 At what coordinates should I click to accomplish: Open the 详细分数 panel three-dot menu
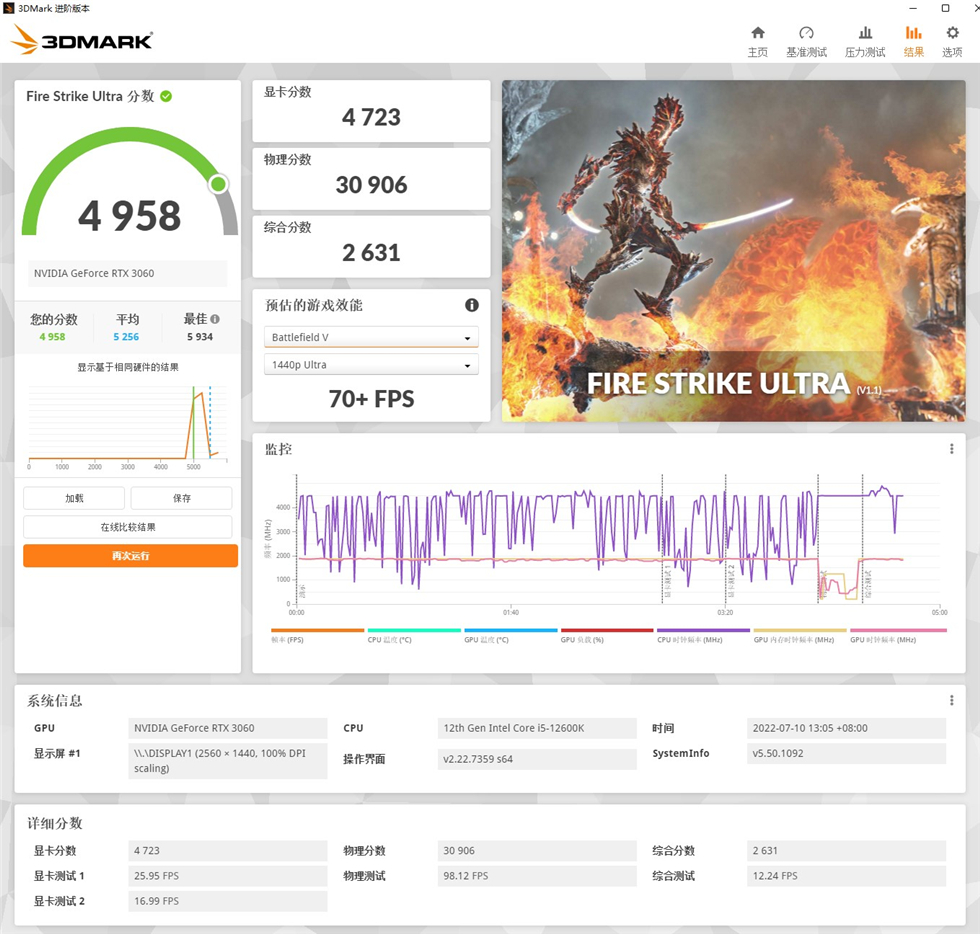pos(952,823)
